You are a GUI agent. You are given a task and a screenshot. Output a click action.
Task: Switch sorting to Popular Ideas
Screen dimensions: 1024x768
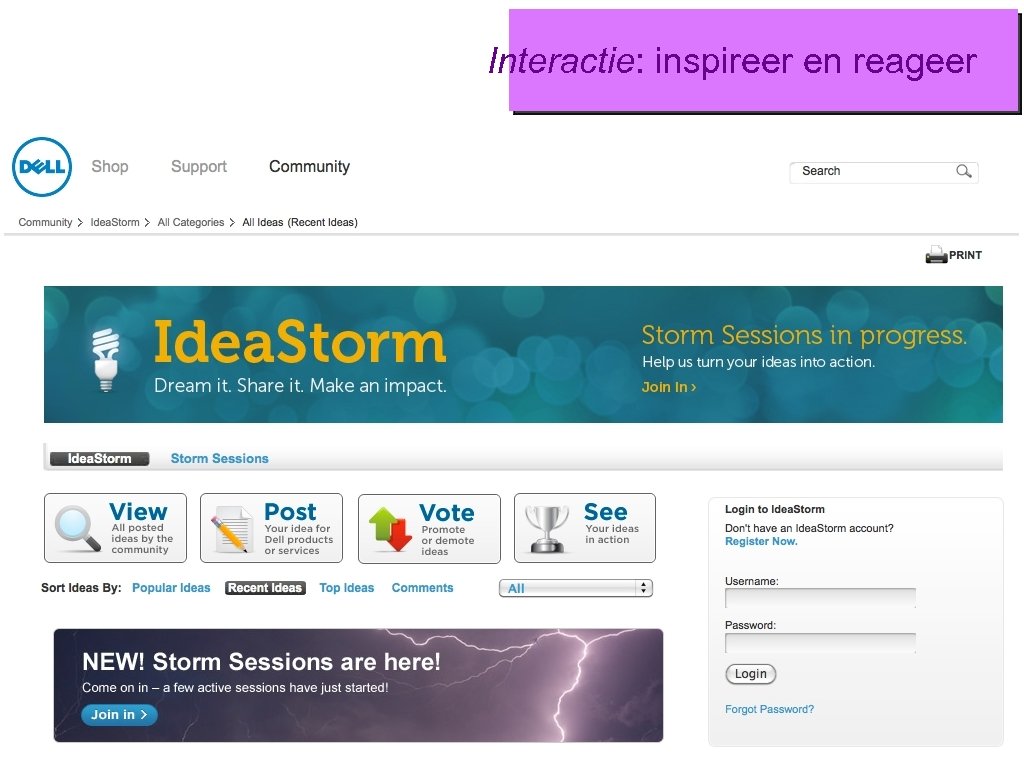pyautogui.click(x=171, y=588)
